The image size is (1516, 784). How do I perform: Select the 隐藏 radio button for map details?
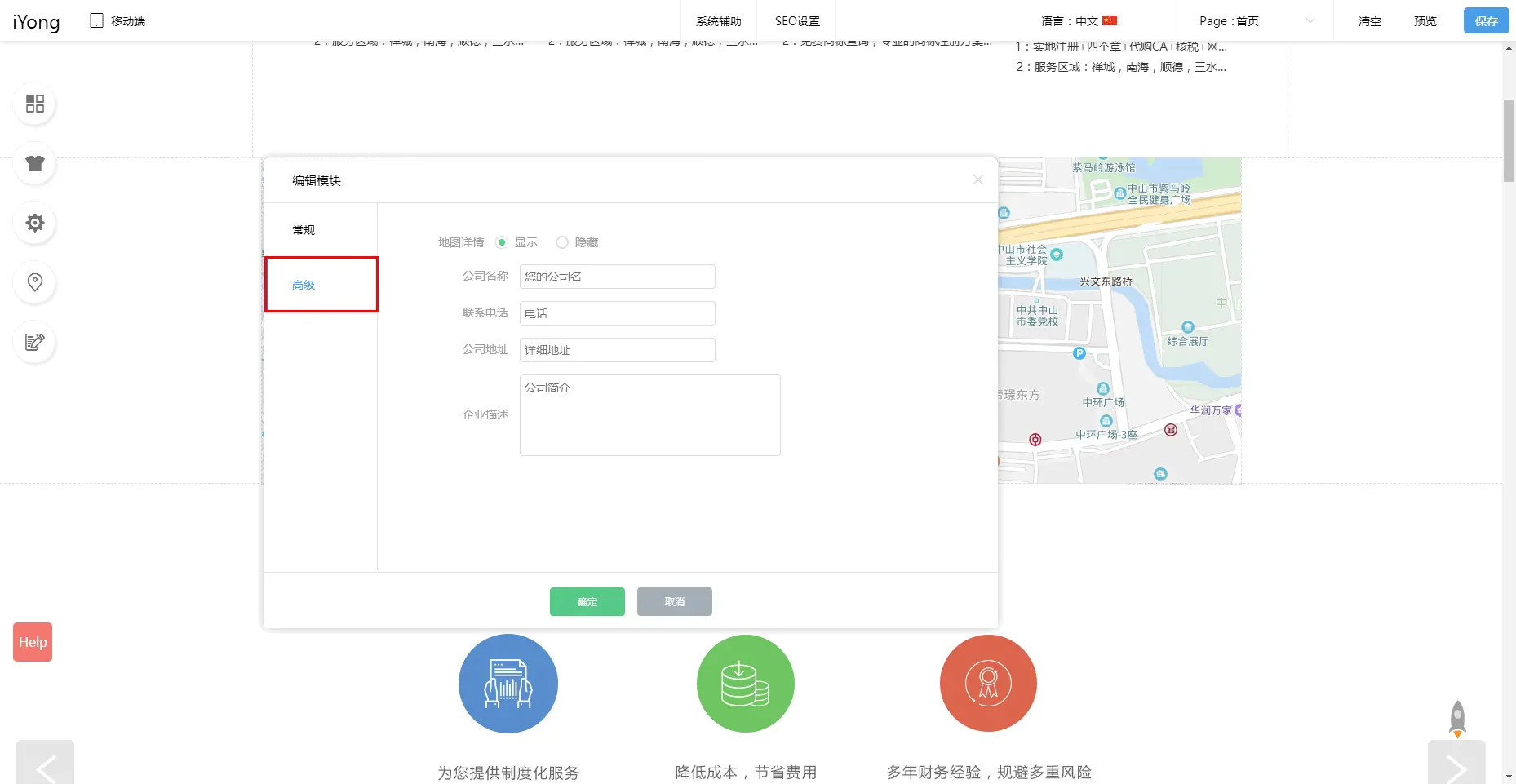562,242
